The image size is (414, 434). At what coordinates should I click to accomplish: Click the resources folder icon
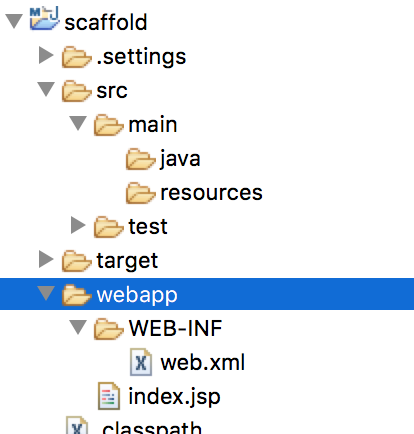point(141,193)
